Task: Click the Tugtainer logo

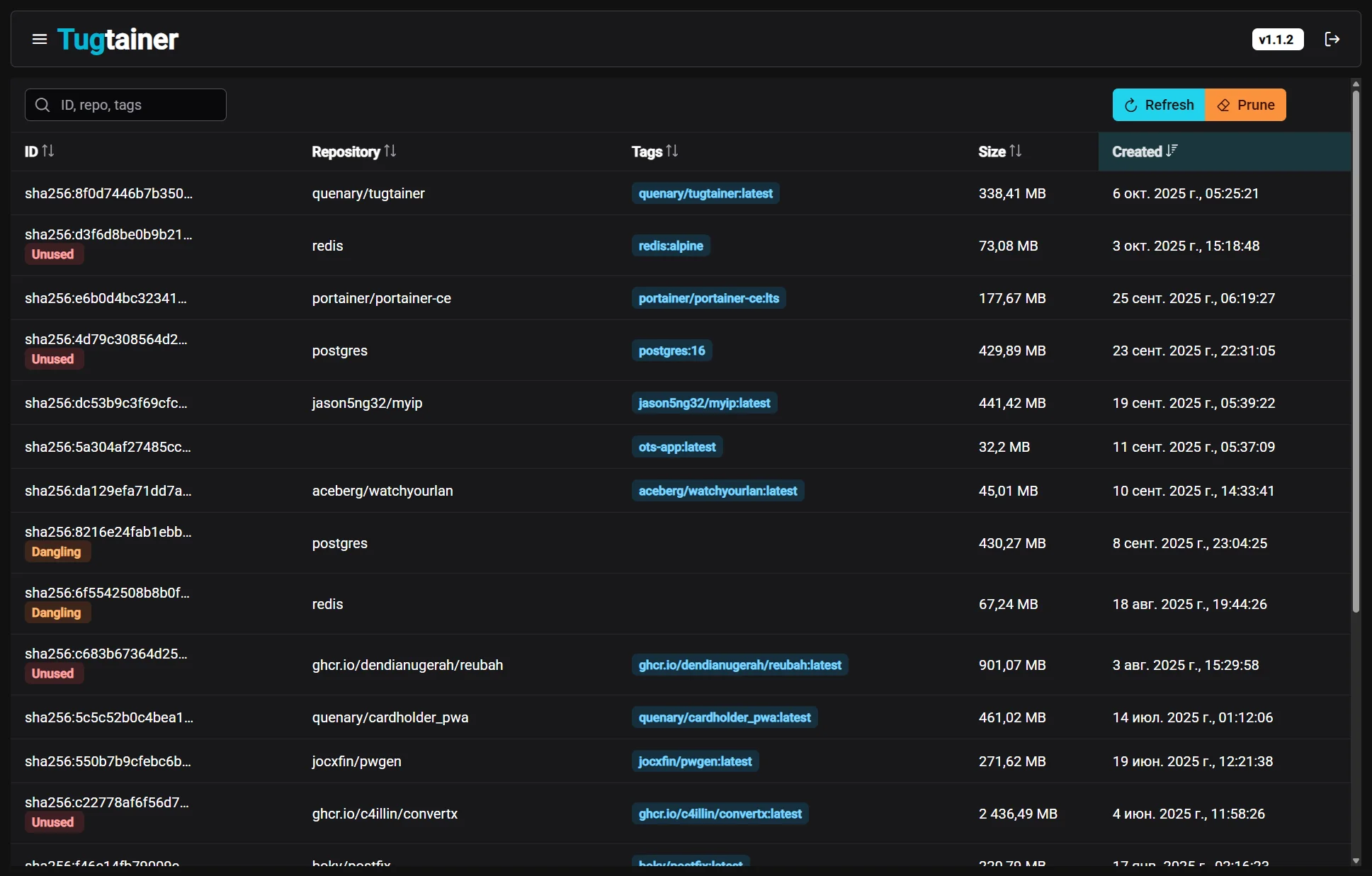Action: coord(118,40)
